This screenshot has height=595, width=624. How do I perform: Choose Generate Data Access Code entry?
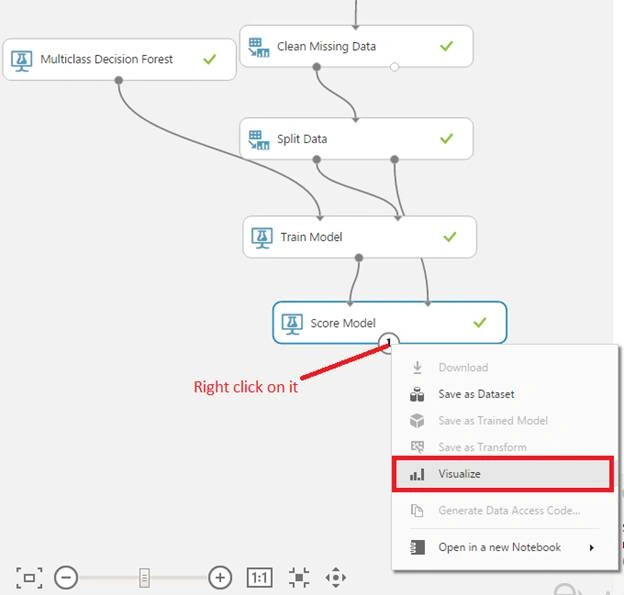coord(505,510)
